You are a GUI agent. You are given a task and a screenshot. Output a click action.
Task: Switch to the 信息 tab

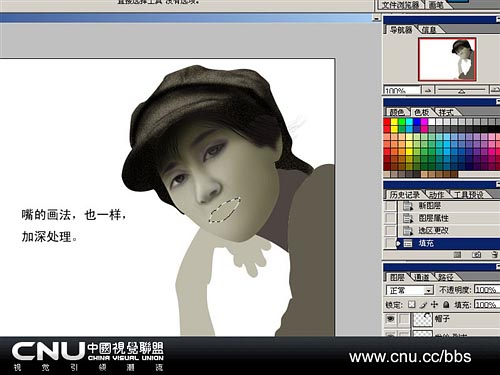click(x=429, y=30)
